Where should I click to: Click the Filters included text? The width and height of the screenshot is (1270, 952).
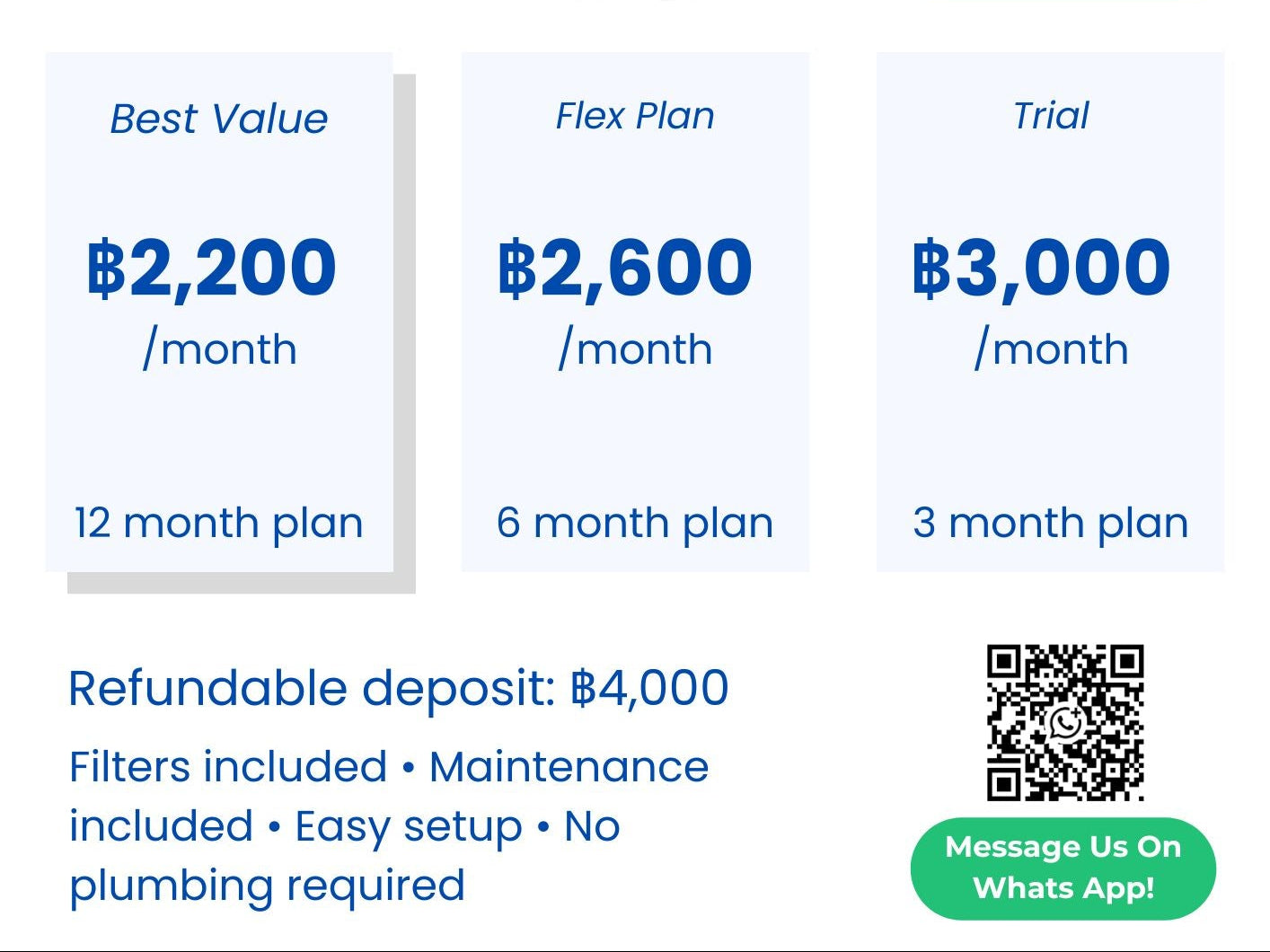click(228, 767)
